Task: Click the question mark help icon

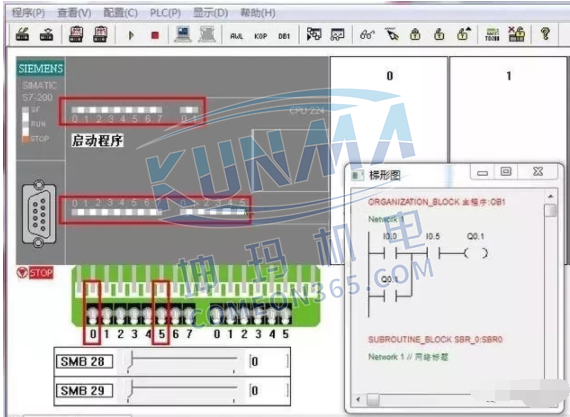Action: 545,34
